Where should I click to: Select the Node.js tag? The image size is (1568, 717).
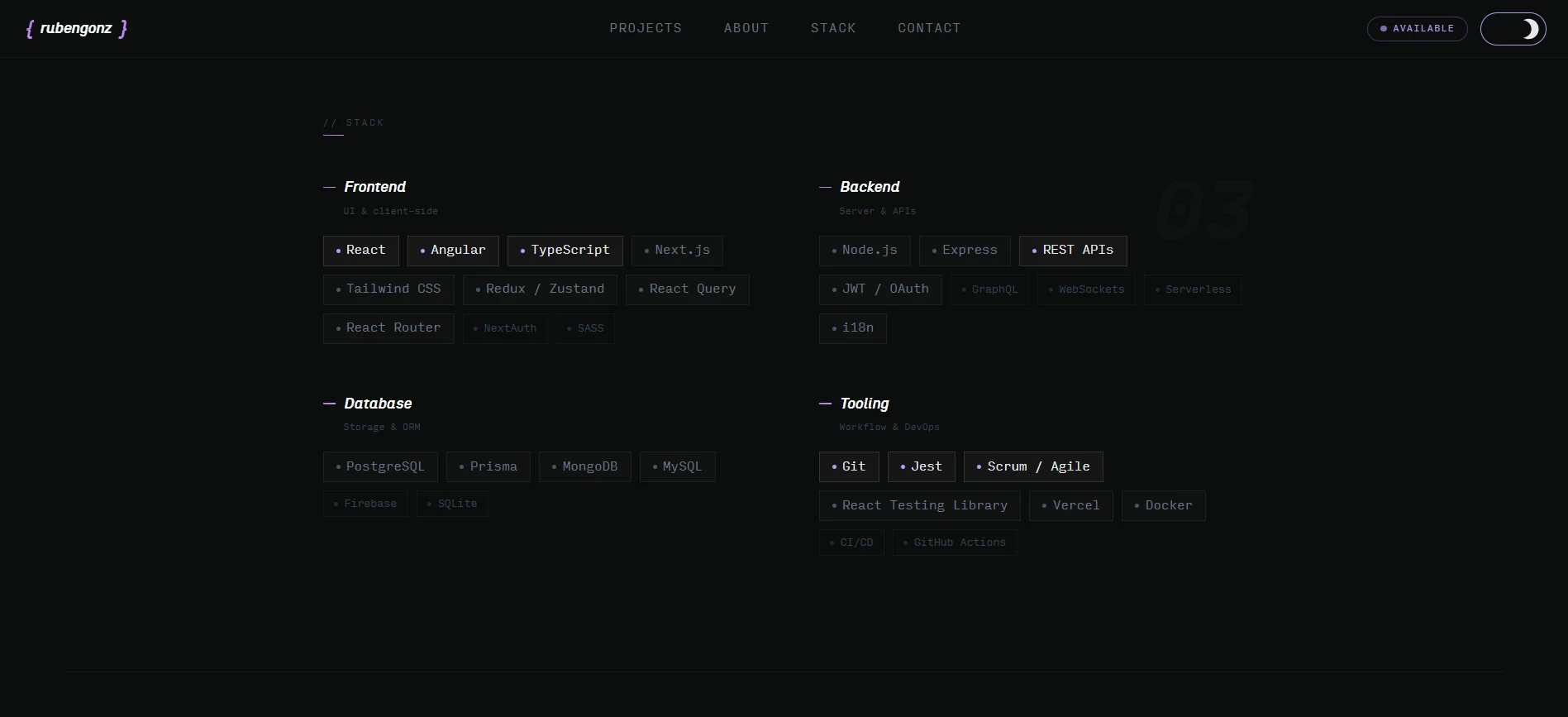pyautogui.click(x=865, y=251)
